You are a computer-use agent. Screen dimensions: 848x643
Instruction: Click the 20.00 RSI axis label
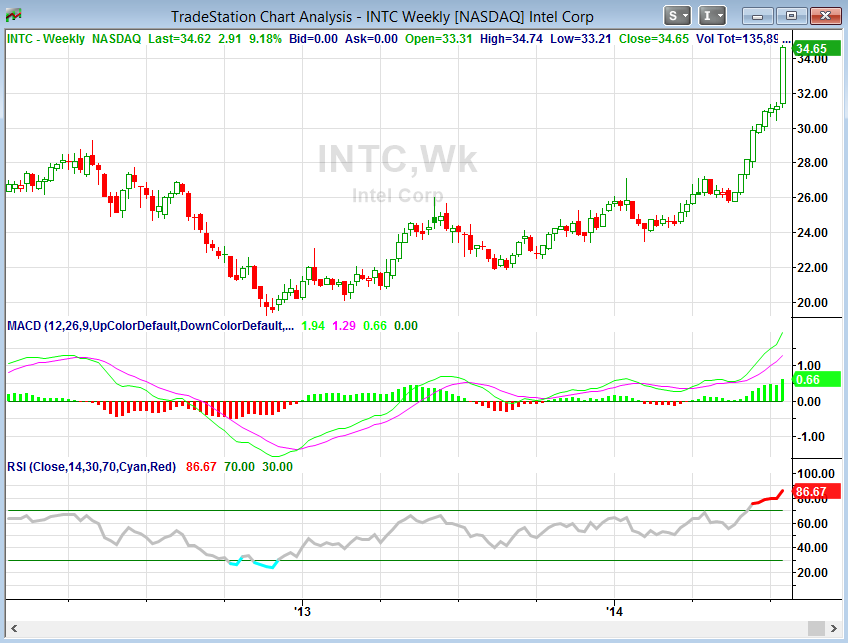tap(812, 572)
